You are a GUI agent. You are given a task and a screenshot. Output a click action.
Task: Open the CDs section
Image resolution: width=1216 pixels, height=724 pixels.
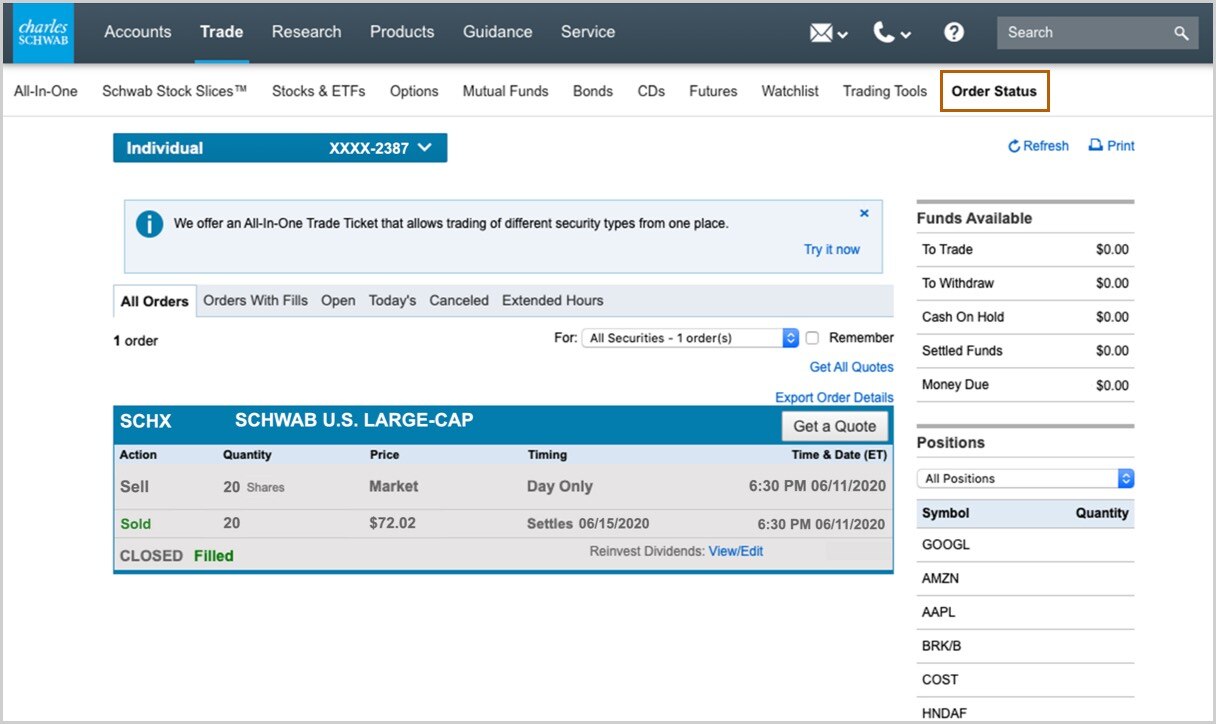pyautogui.click(x=651, y=91)
